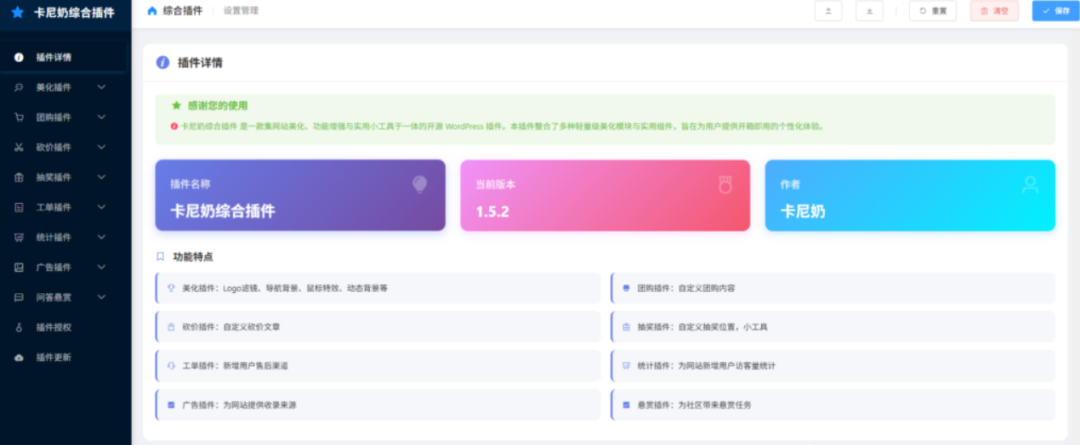The width and height of the screenshot is (1080, 445).
Task: Click the upload icon button in top toolbar
Action: point(828,11)
